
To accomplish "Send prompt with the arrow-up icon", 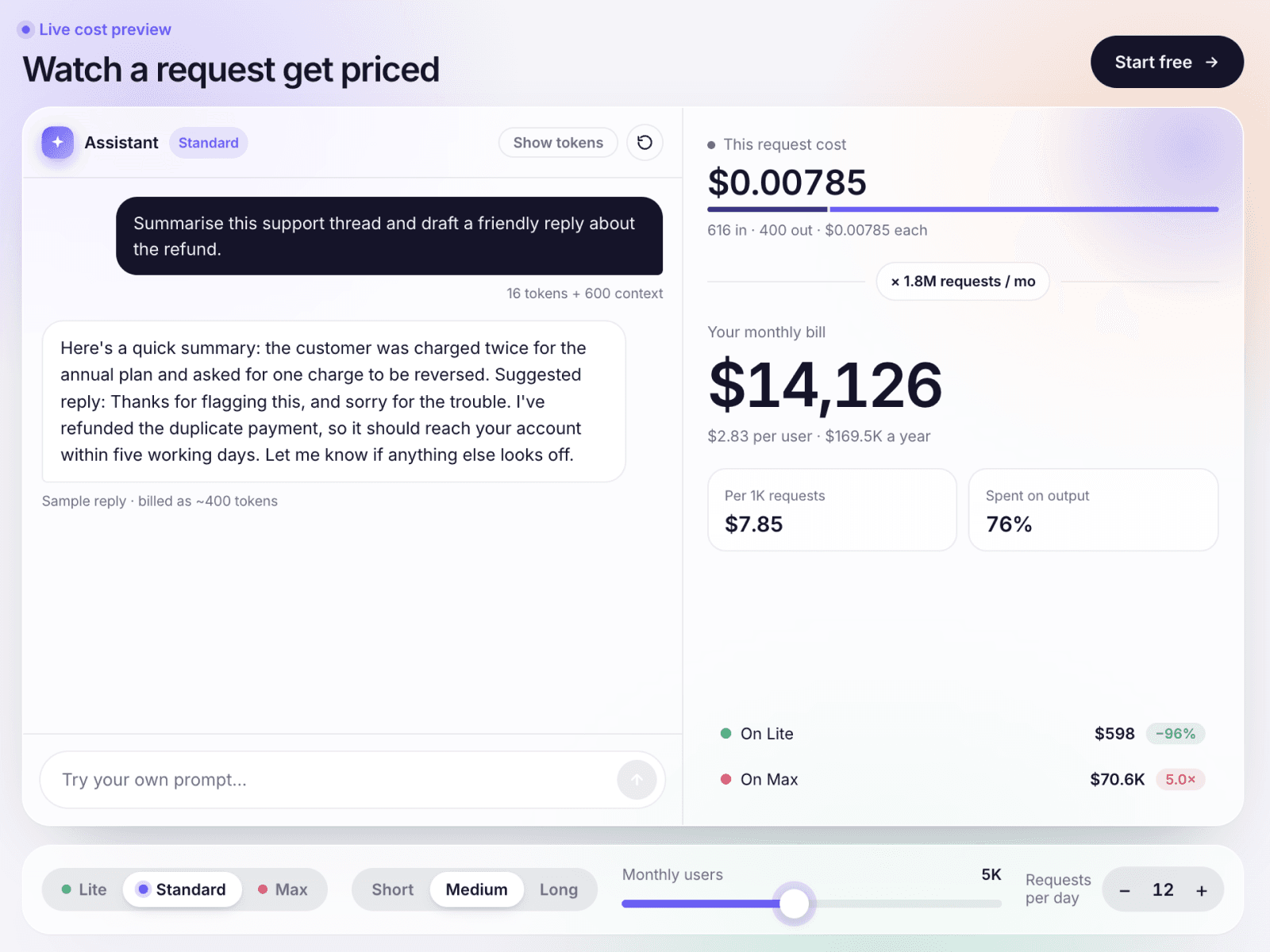I will [637, 780].
